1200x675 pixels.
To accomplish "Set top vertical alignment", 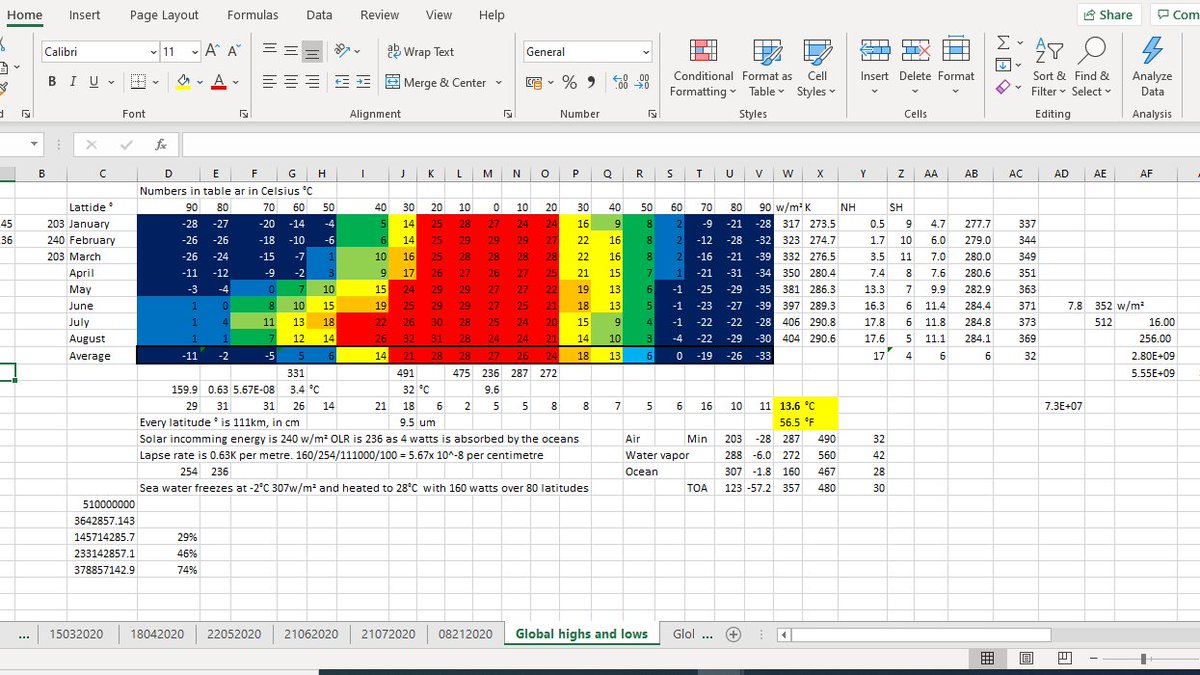I will click(x=271, y=51).
